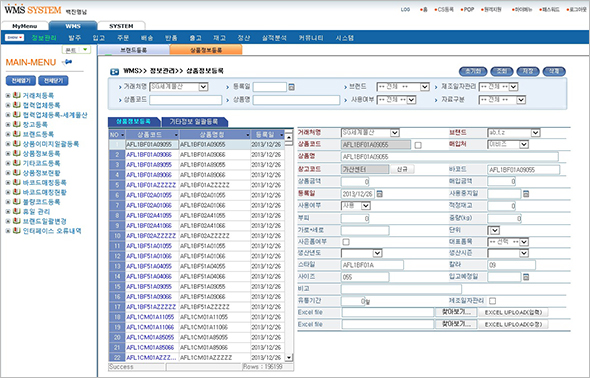
Task: Click the 저장 button
Action: tap(528, 71)
